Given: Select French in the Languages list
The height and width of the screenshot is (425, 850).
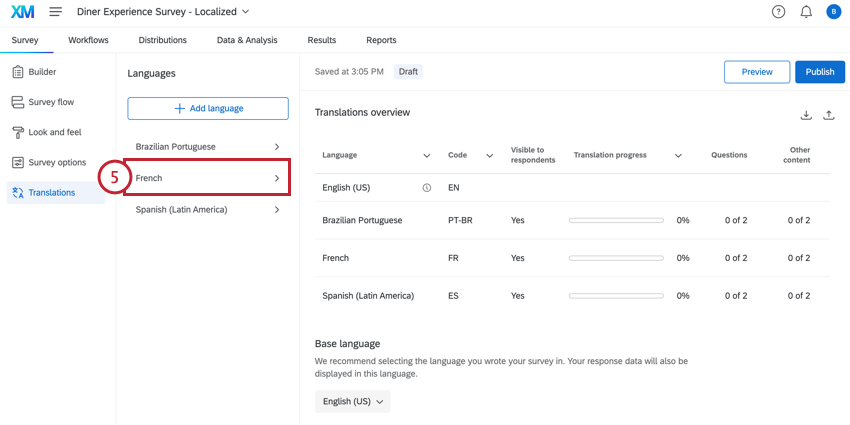Looking at the screenshot, I should pos(207,178).
